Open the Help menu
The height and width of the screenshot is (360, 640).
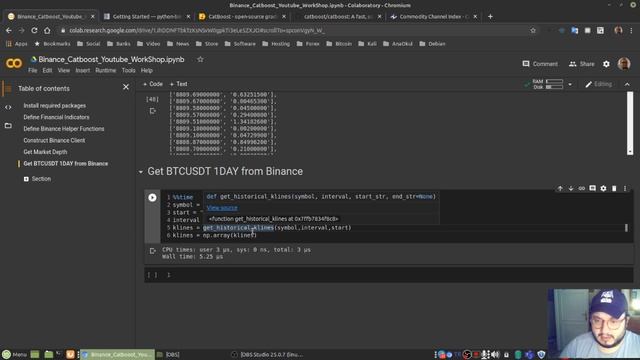point(147,71)
